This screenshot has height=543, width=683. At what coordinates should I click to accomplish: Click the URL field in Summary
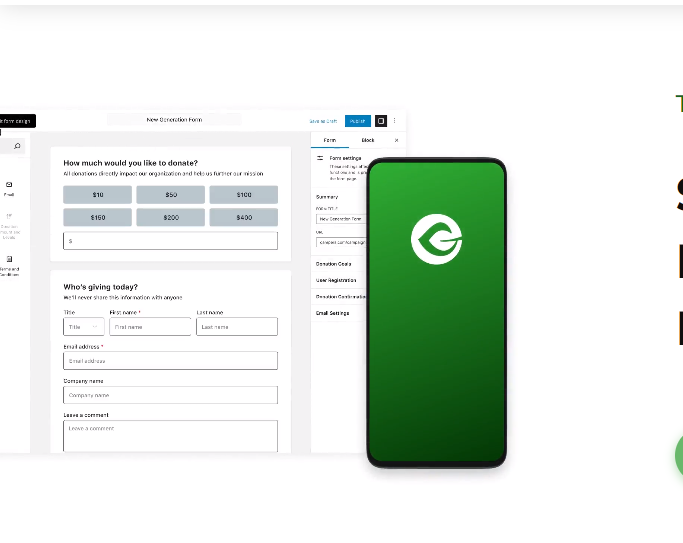(341, 242)
